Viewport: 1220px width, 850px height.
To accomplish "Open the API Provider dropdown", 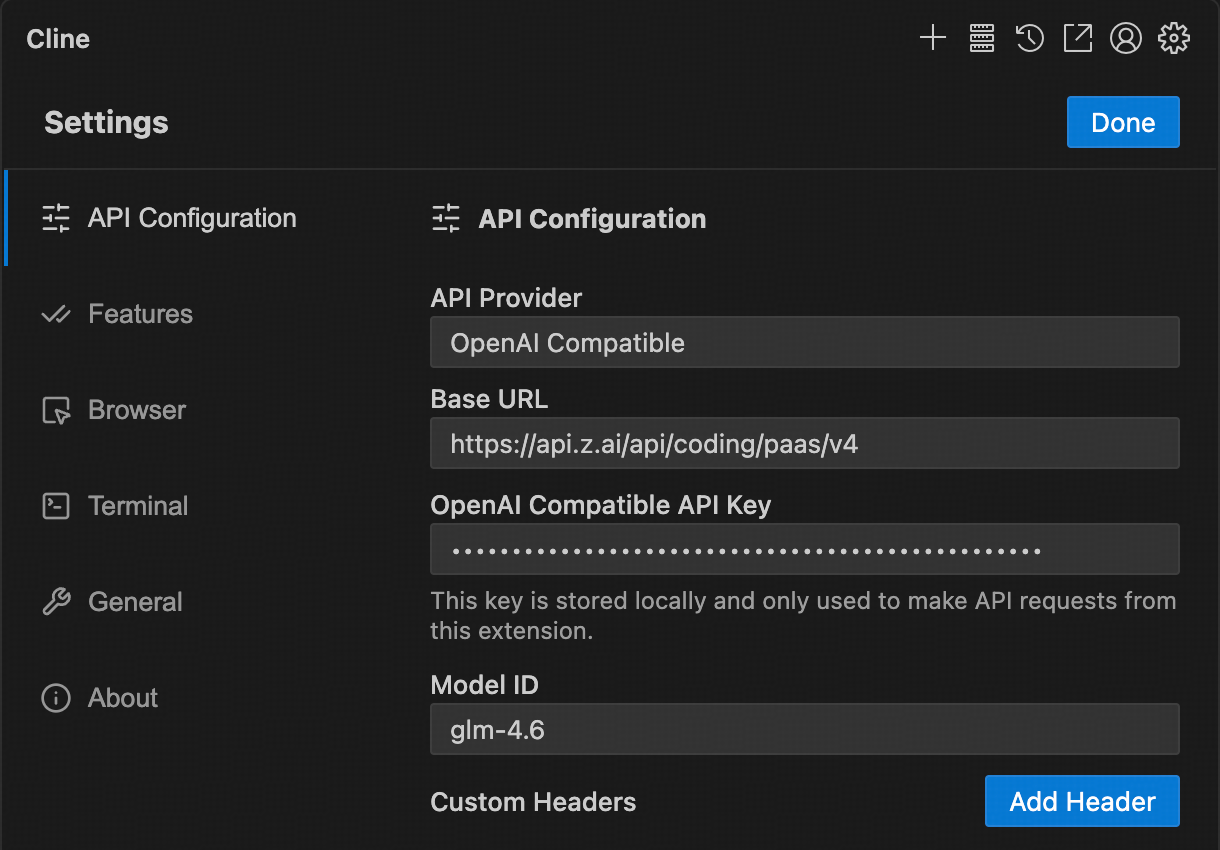I will pyautogui.click(x=804, y=343).
